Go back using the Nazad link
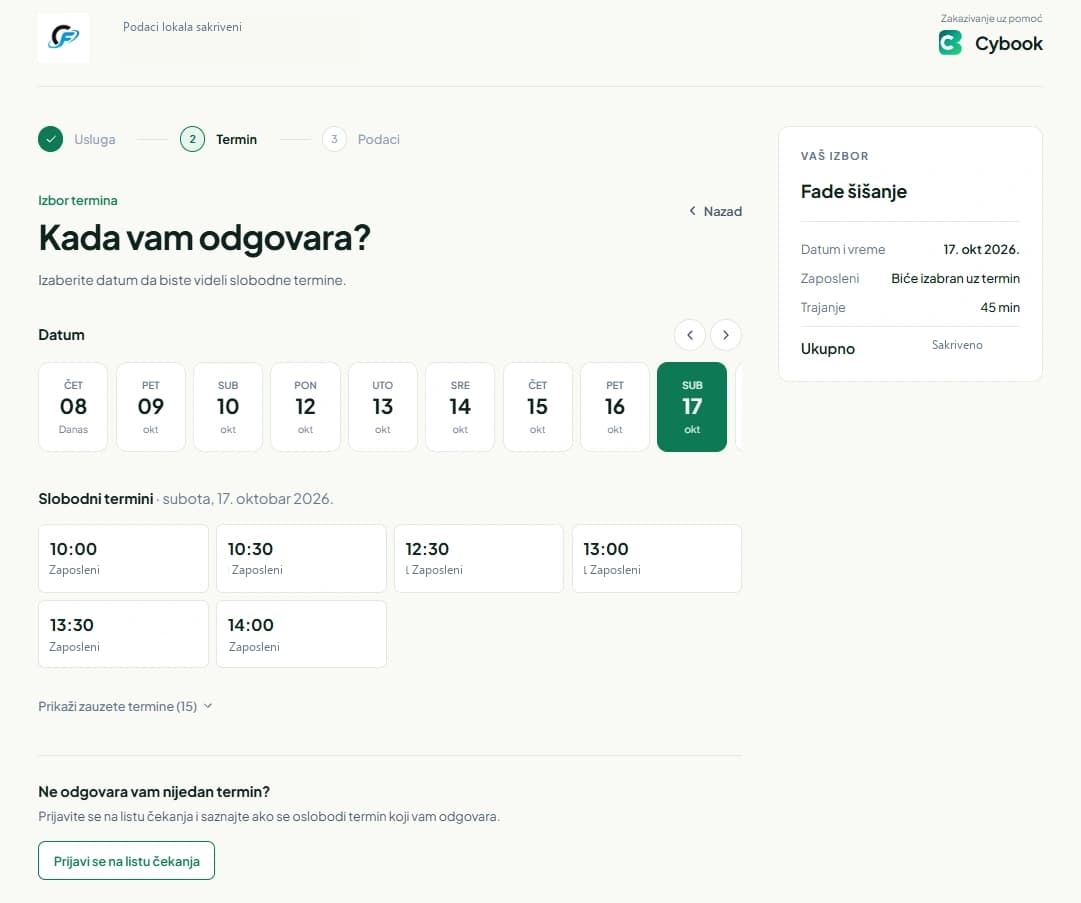This screenshot has width=1081, height=903. click(716, 212)
